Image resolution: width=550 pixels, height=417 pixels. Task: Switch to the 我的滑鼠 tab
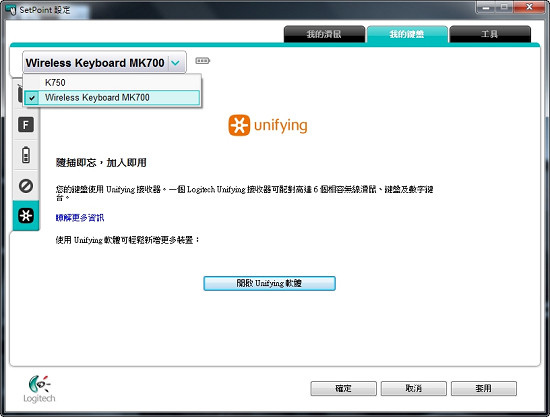pyautogui.click(x=324, y=34)
